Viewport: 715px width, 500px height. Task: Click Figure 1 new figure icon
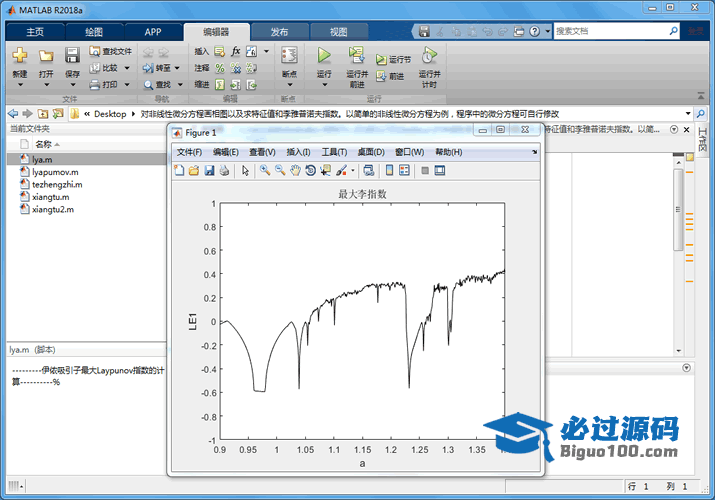point(179,170)
